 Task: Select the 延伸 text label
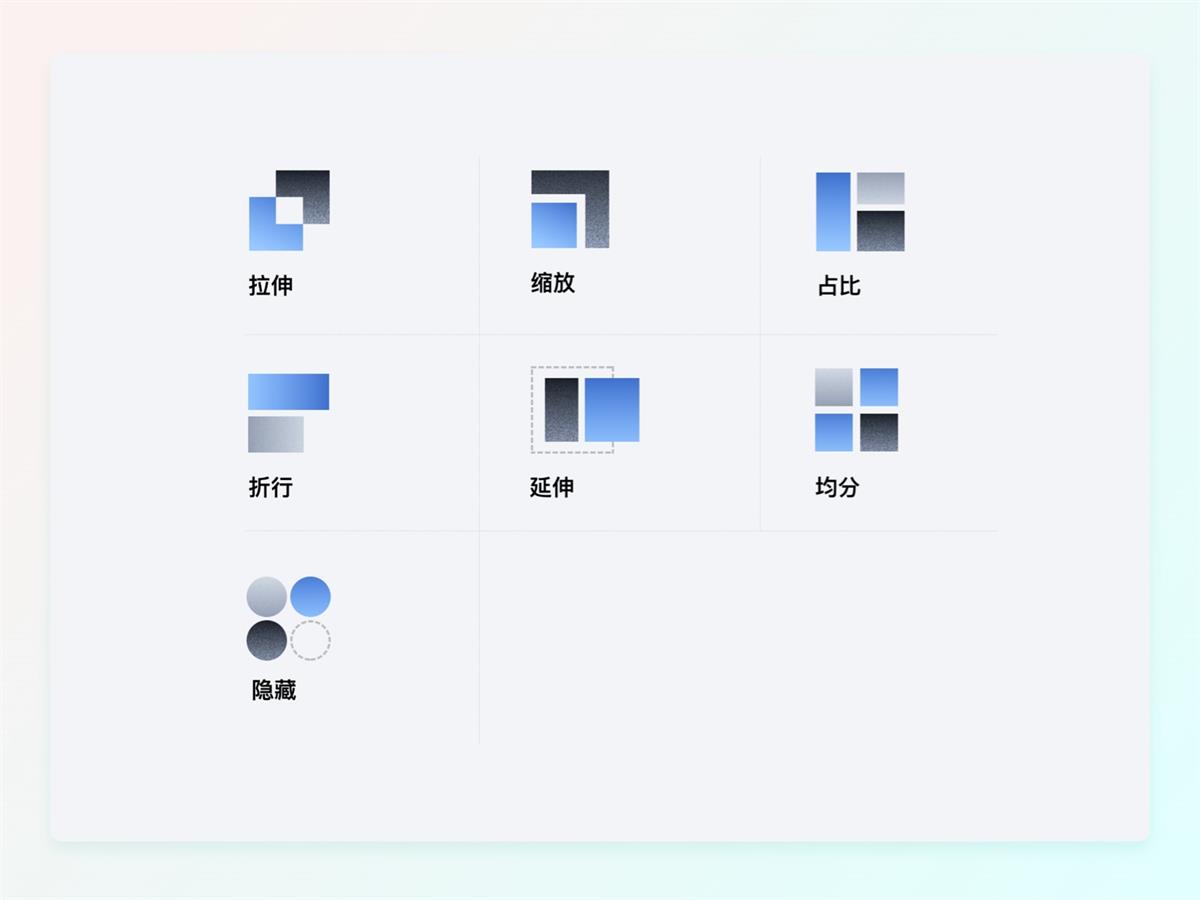click(x=552, y=487)
